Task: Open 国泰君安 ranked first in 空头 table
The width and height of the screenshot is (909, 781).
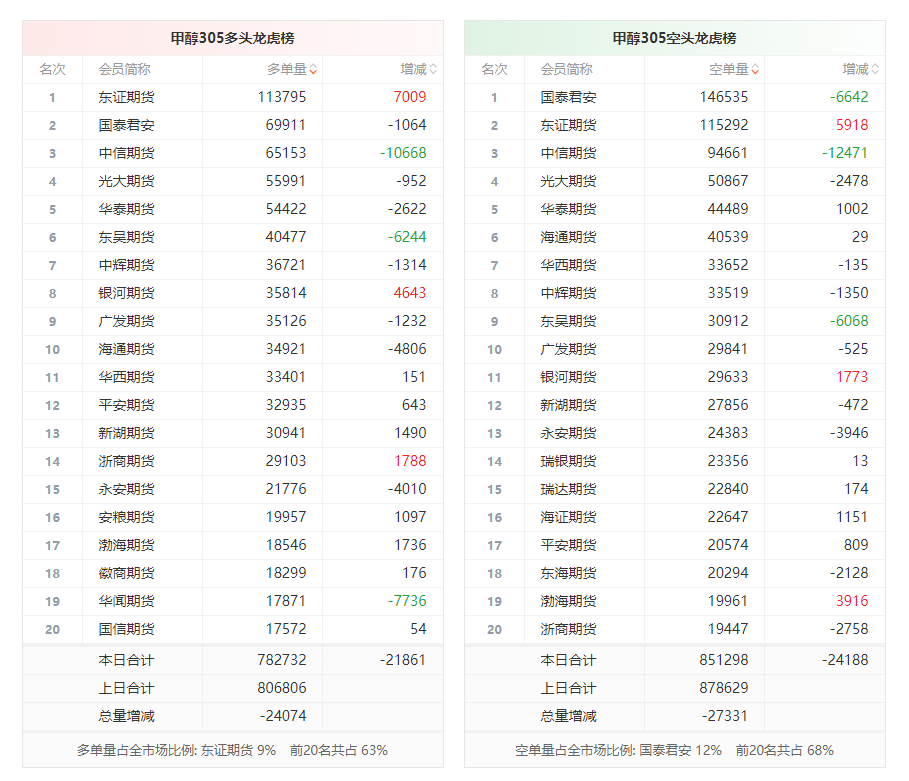Action: [568, 97]
